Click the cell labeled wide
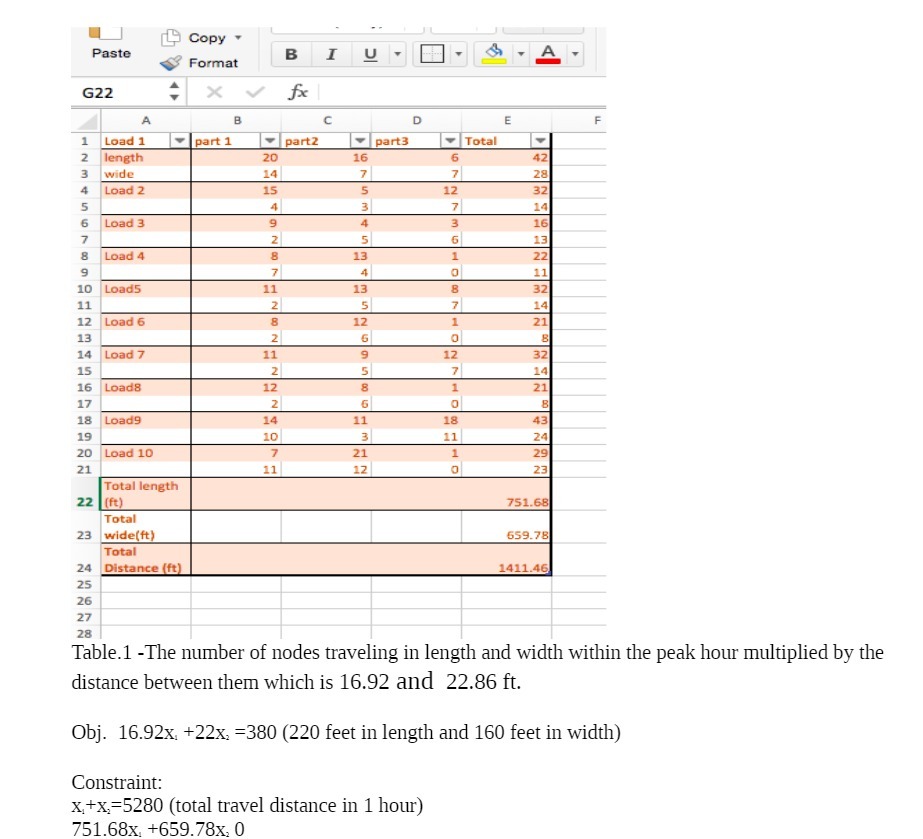 [146, 174]
